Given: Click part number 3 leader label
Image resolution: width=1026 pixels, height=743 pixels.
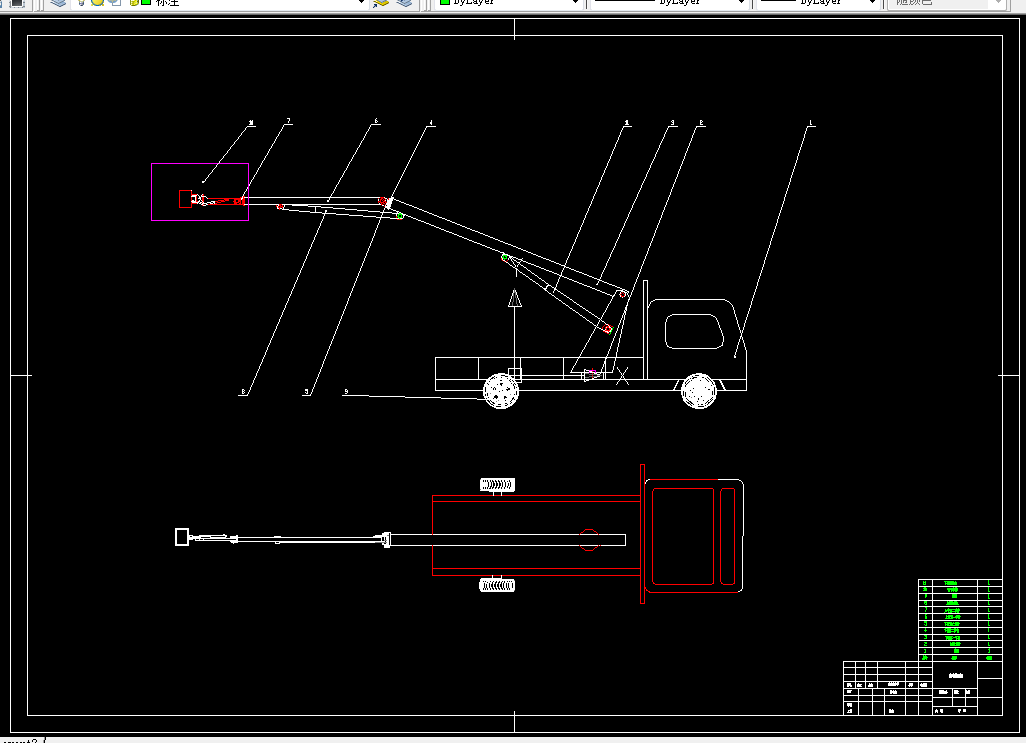Looking at the screenshot, I should (673, 123).
